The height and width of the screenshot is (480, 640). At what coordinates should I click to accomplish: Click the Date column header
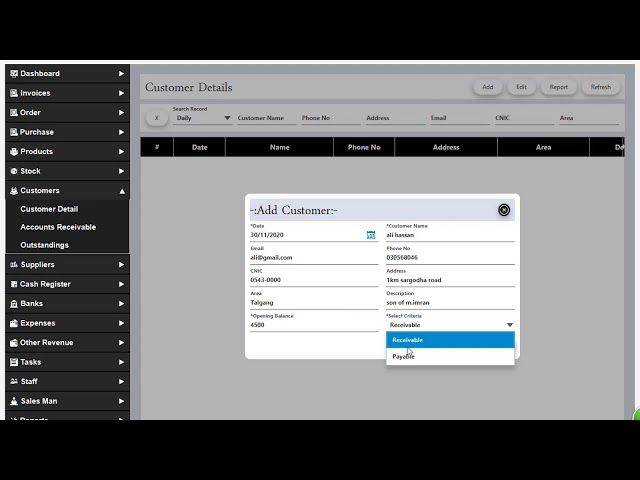coord(200,147)
